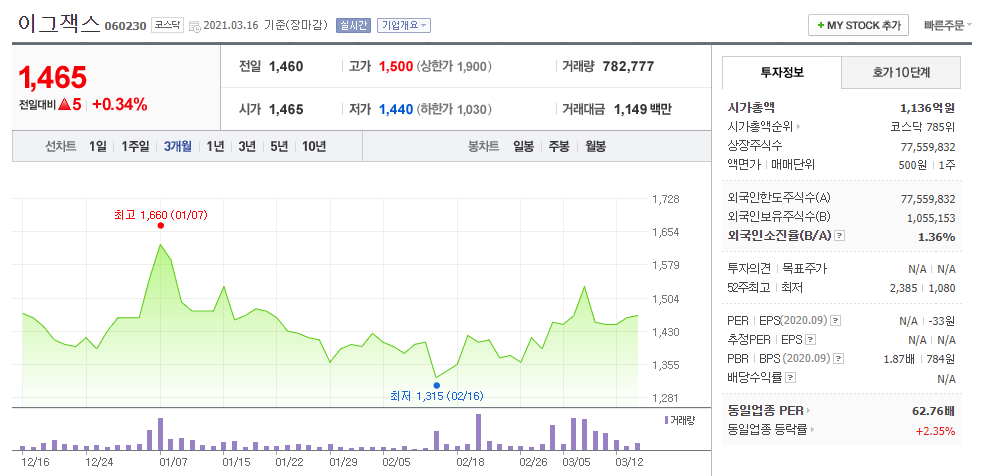Viewport: 986px width, 476px height.
Task: Select the 1주일 line chart period
Action: click(x=135, y=147)
